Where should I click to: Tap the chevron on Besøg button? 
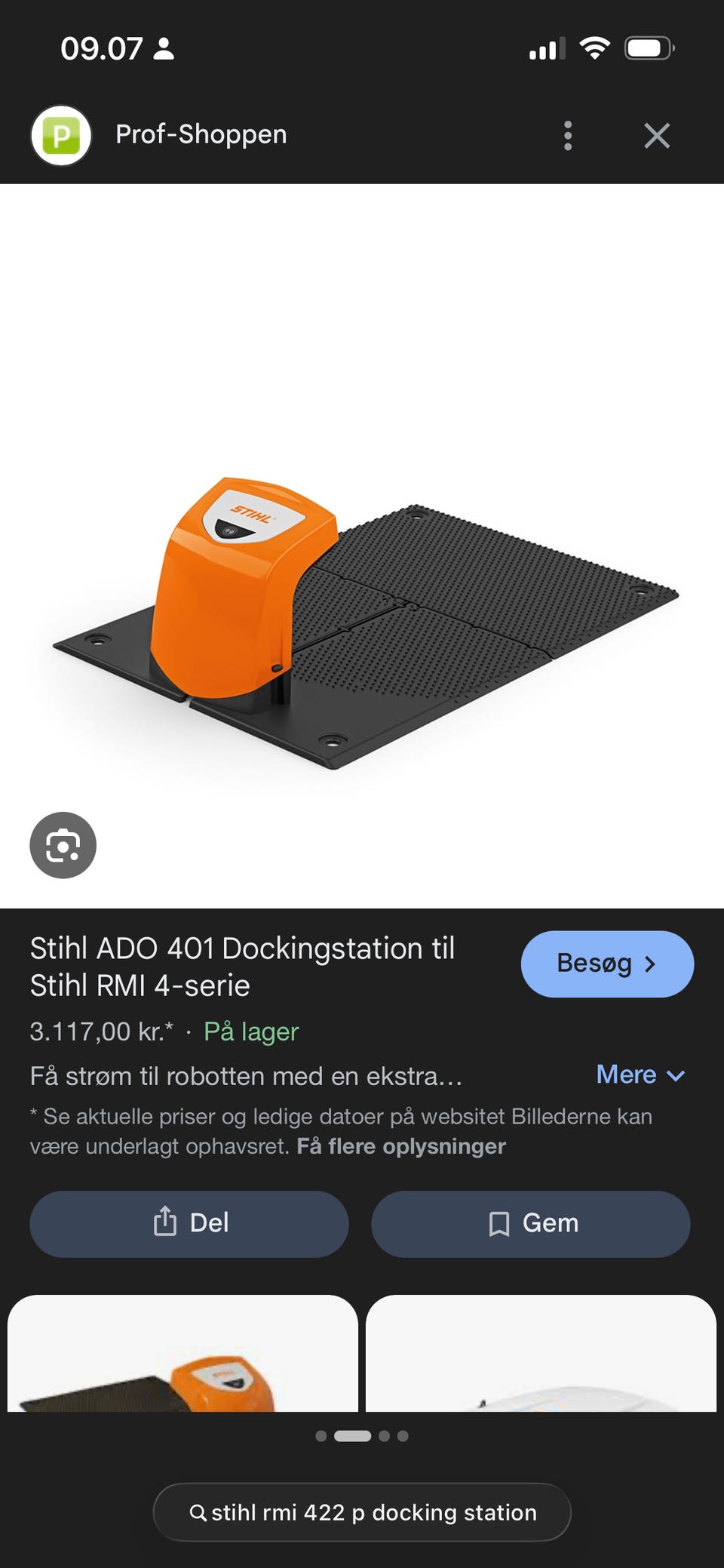tap(650, 964)
